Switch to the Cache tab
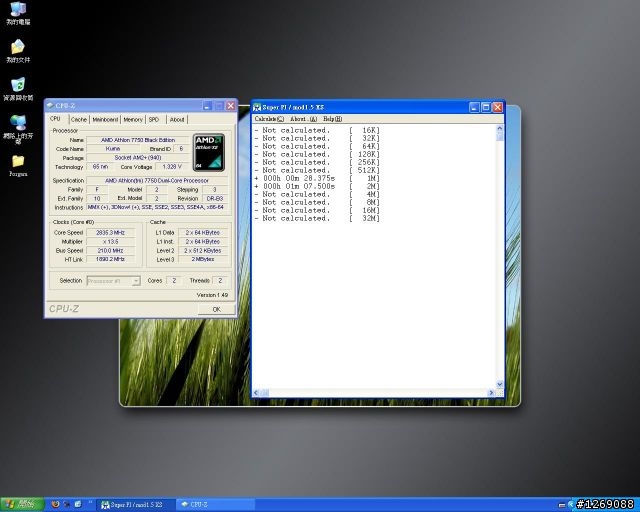 click(79, 120)
